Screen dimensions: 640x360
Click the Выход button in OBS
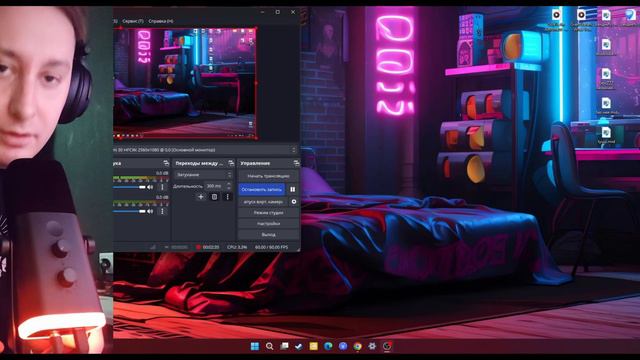click(x=268, y=235)
